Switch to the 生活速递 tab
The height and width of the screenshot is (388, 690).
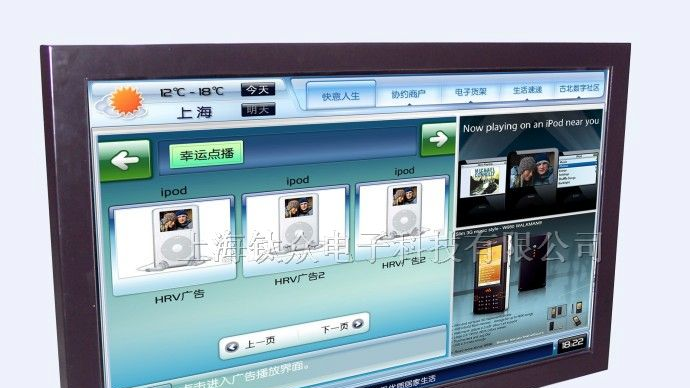[x=527, y=90]
